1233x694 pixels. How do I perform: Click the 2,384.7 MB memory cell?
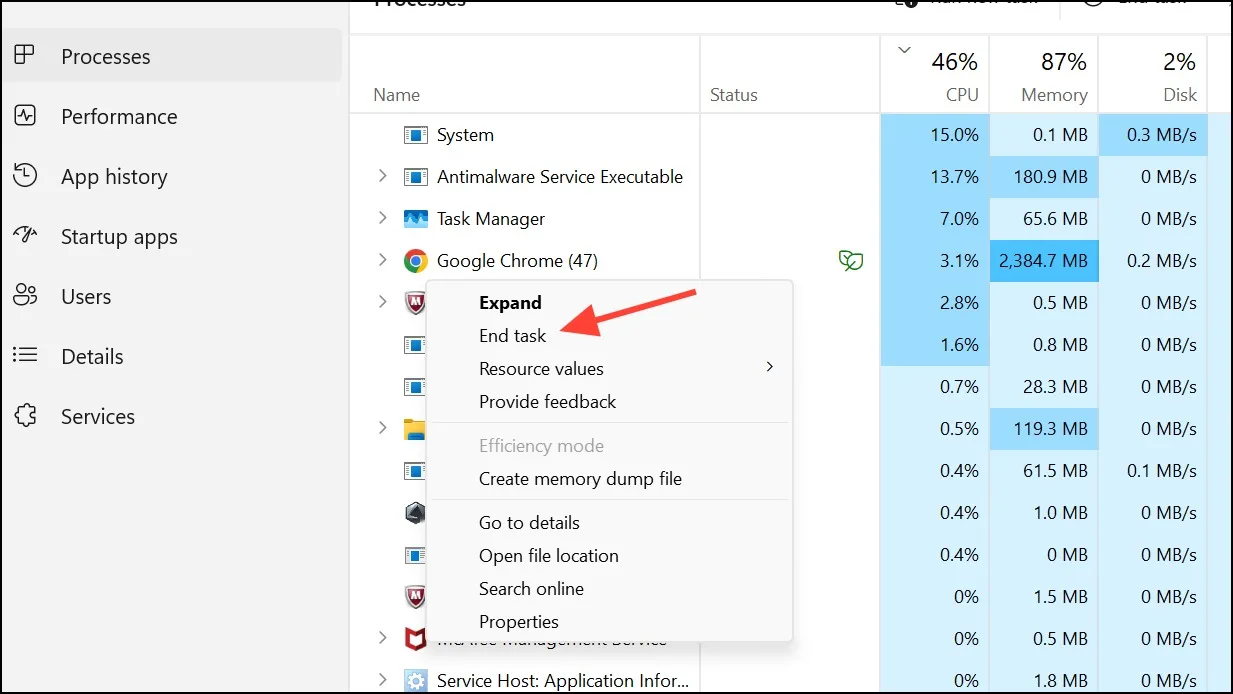click(1044, 261)
